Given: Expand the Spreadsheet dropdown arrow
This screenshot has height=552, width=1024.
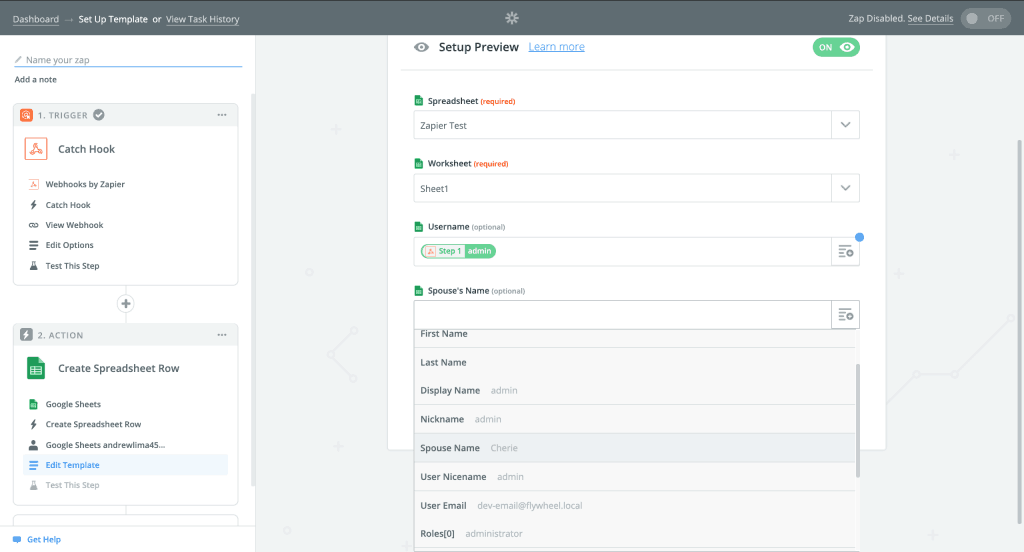Looking at the screenshot, I should [845, 125].
